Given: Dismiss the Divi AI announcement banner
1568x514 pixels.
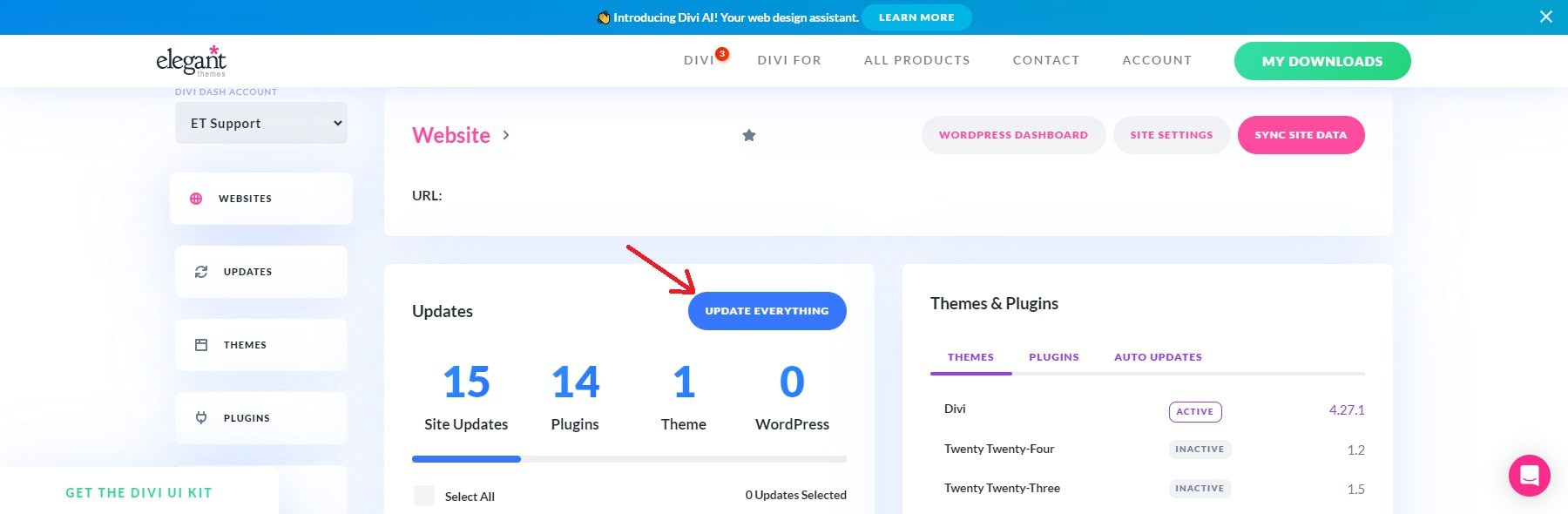Looking at the screenshot, I should [x=1545, y=17].
